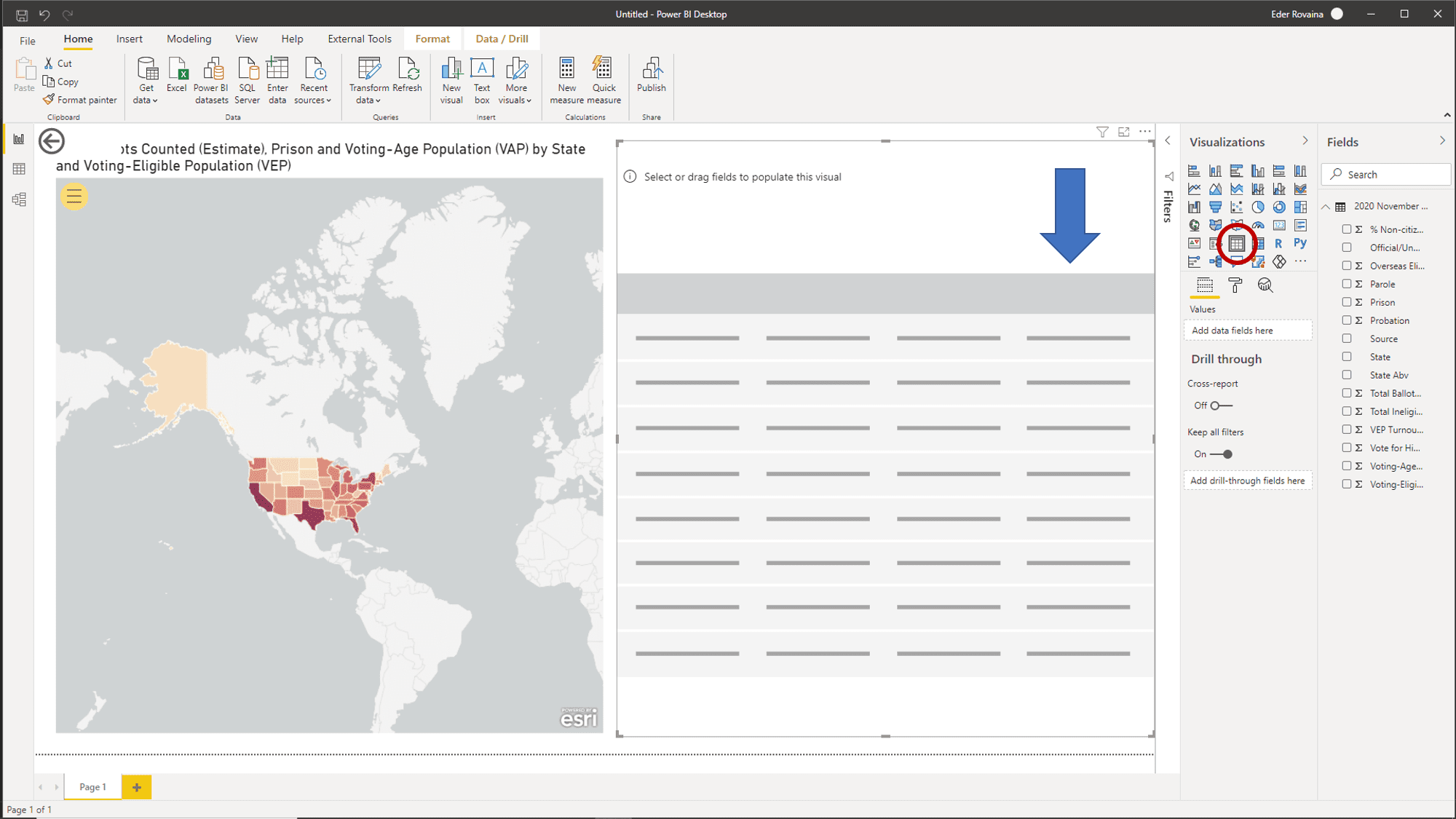Click Add data fields here in Values

point(1248,330)
